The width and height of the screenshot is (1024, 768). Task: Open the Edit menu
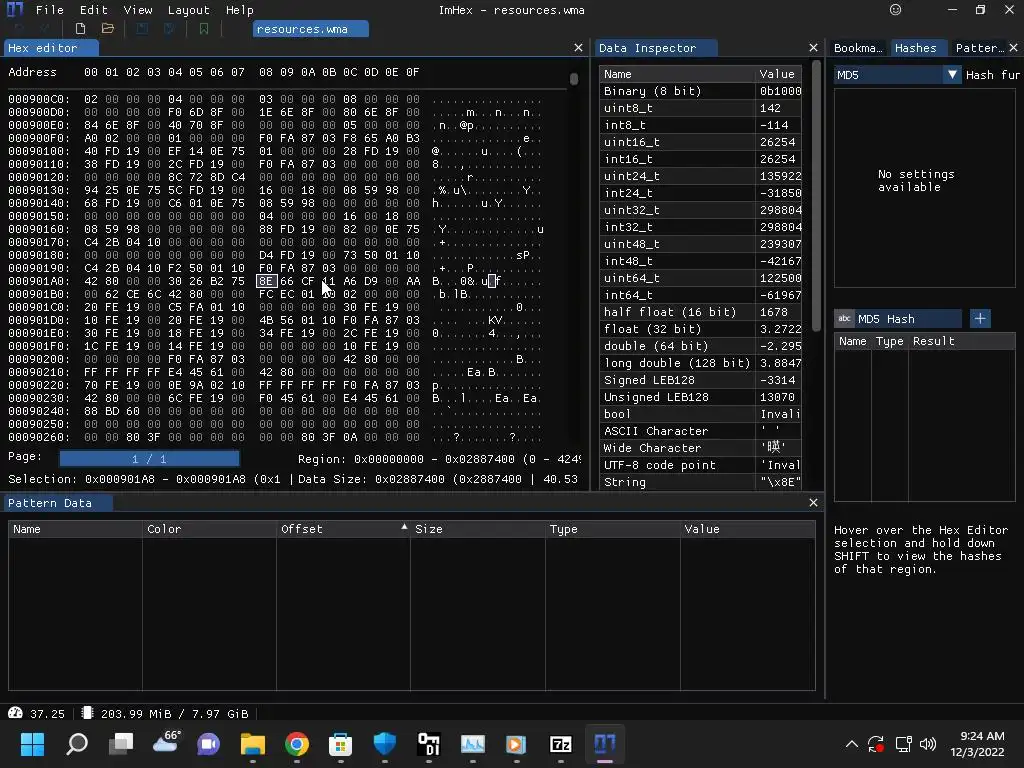click(93, 10)
